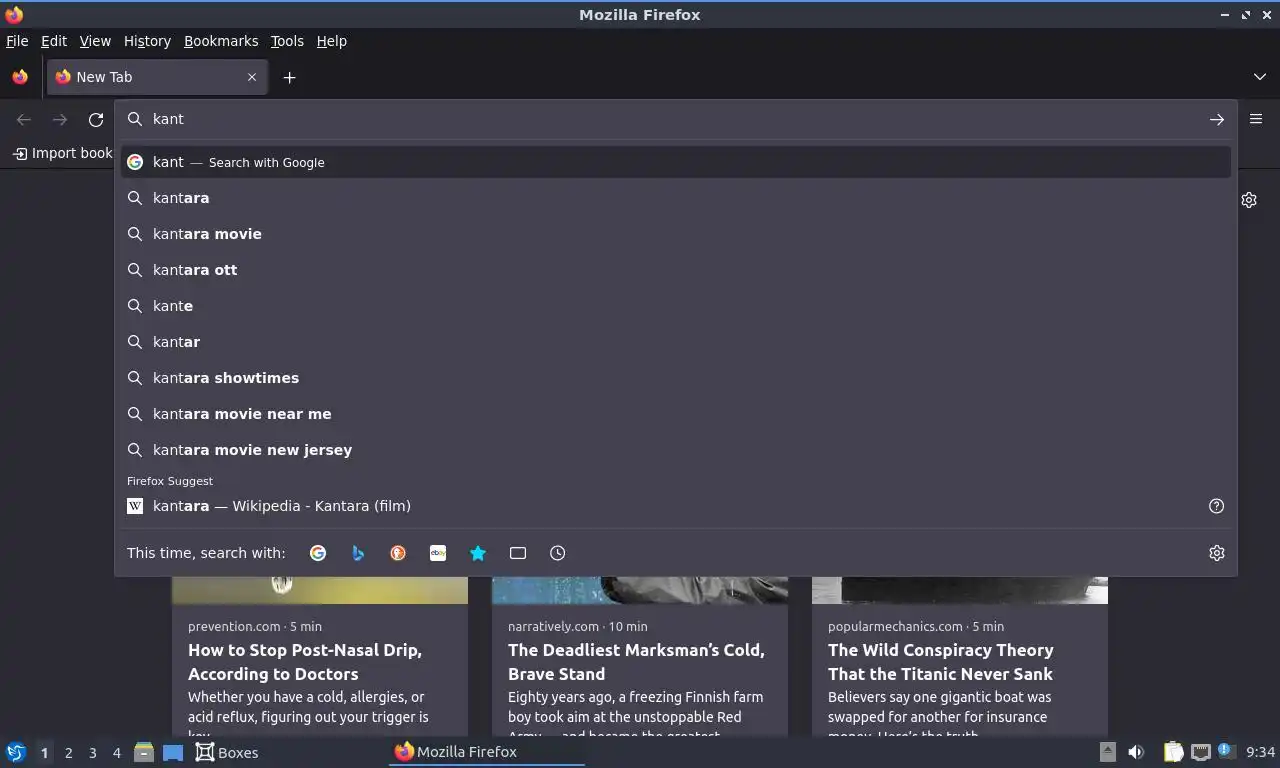This screenshot has width=1280, height=768.
Task: Open Titanic Conspiracy Theory article
Action: click(x=940, y=662)
